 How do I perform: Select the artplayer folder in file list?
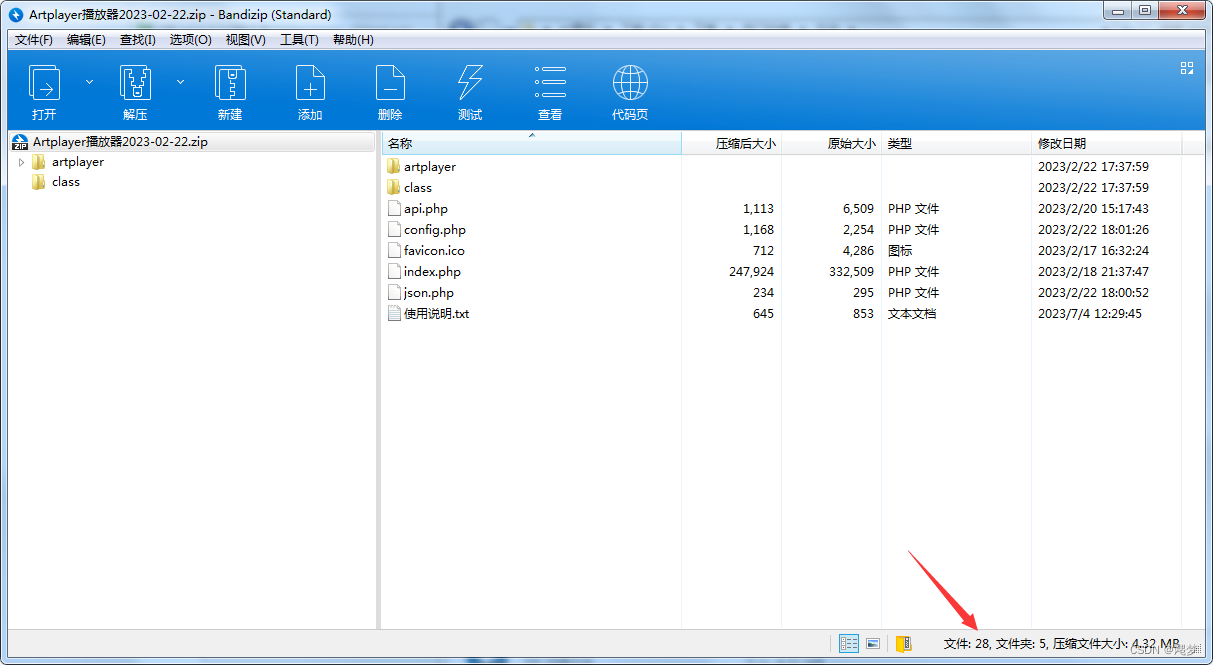click(x=430, y=167)
